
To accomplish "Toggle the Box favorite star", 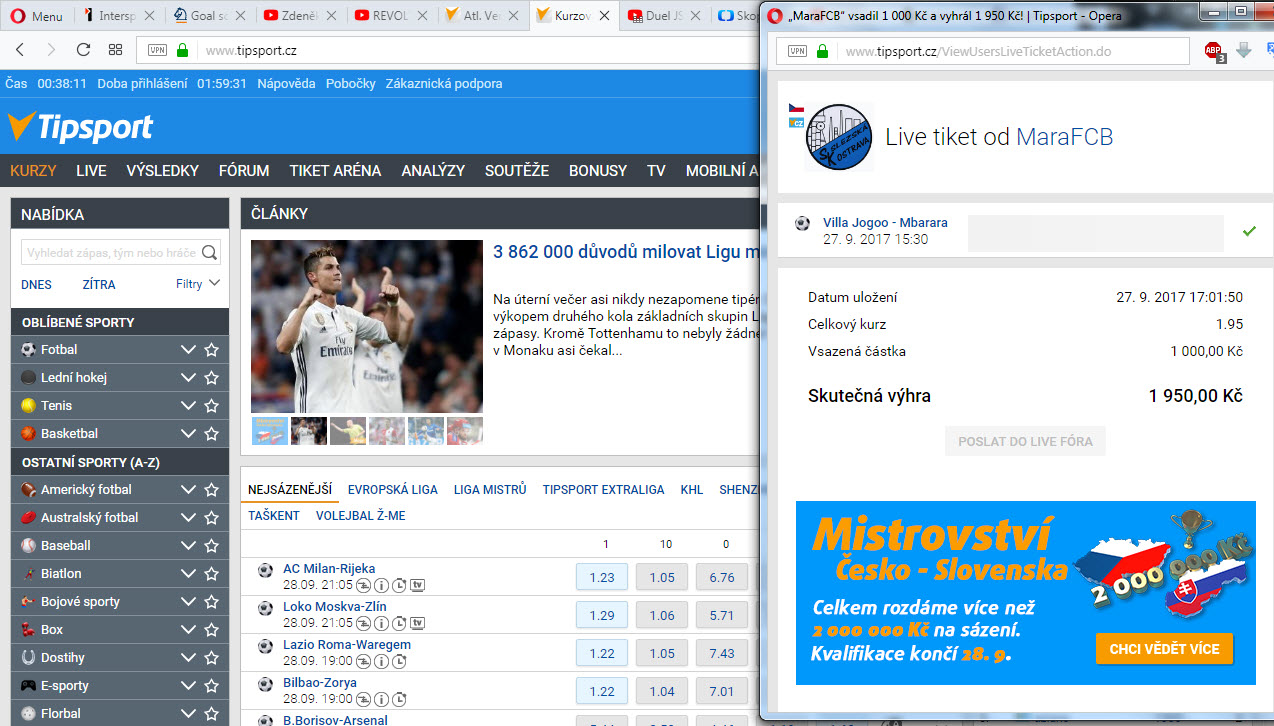I will 212,630.
